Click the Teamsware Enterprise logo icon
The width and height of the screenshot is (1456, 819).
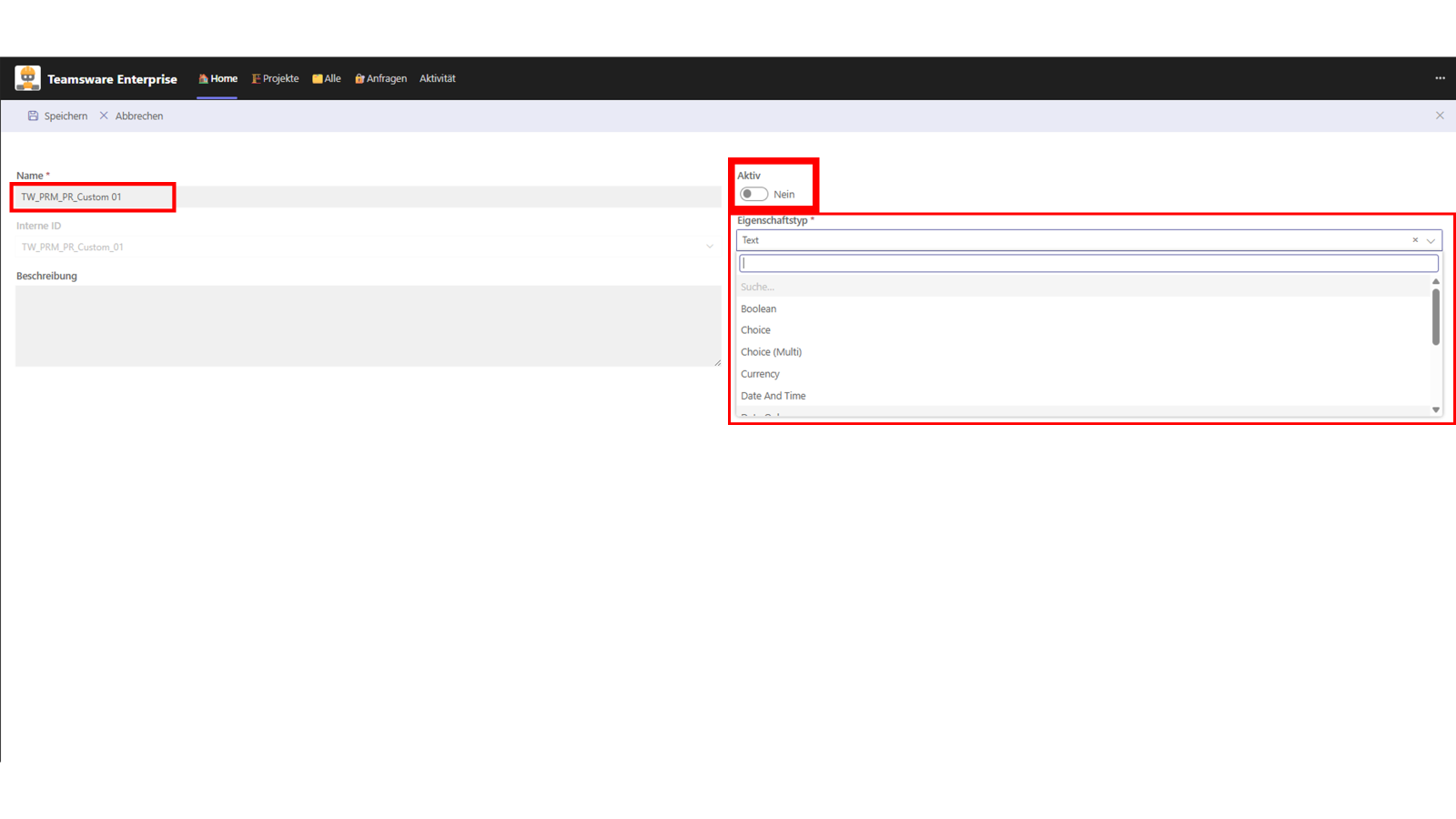(x=27, y=78)
